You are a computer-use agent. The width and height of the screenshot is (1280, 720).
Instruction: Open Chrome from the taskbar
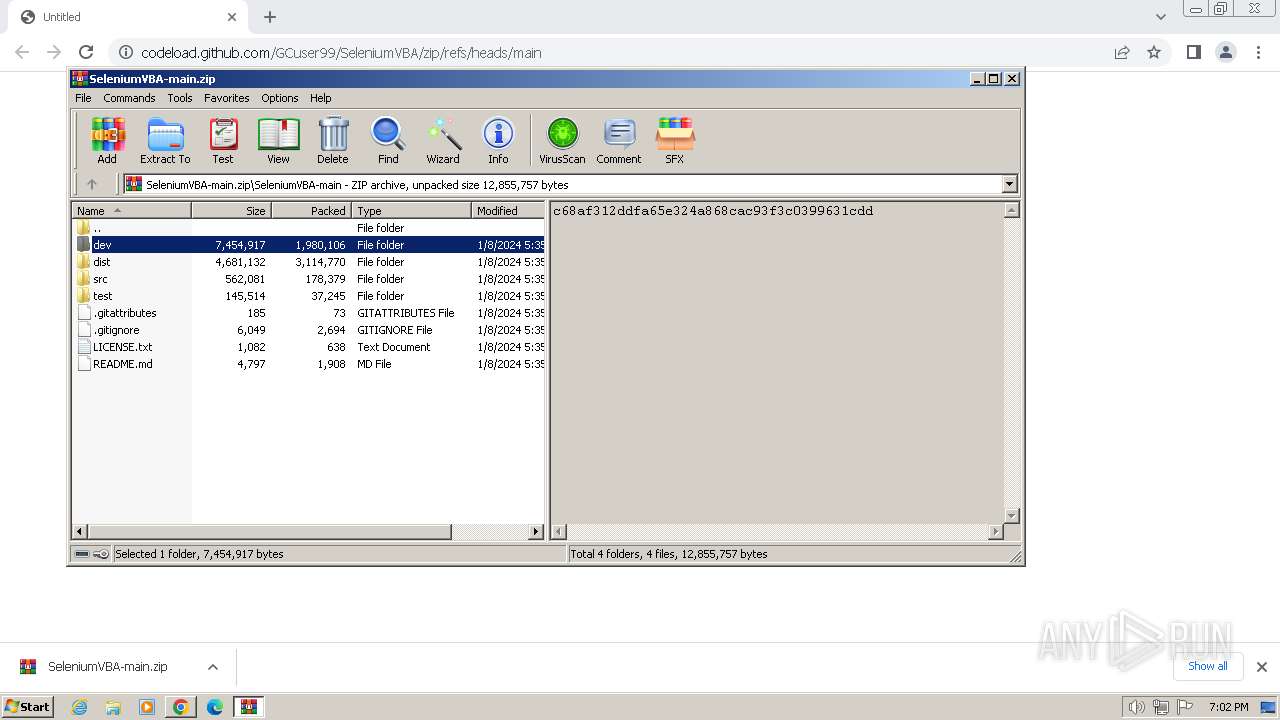[181, 707]
